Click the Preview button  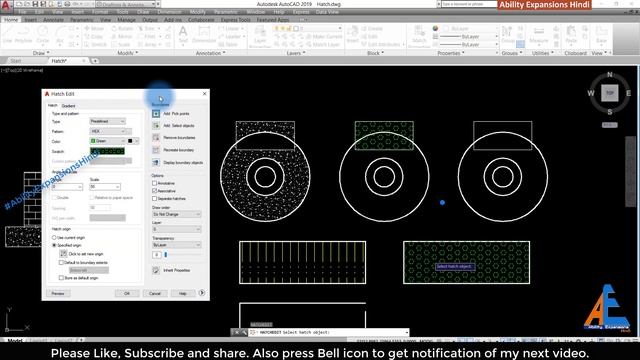click(x=58, y=293)
